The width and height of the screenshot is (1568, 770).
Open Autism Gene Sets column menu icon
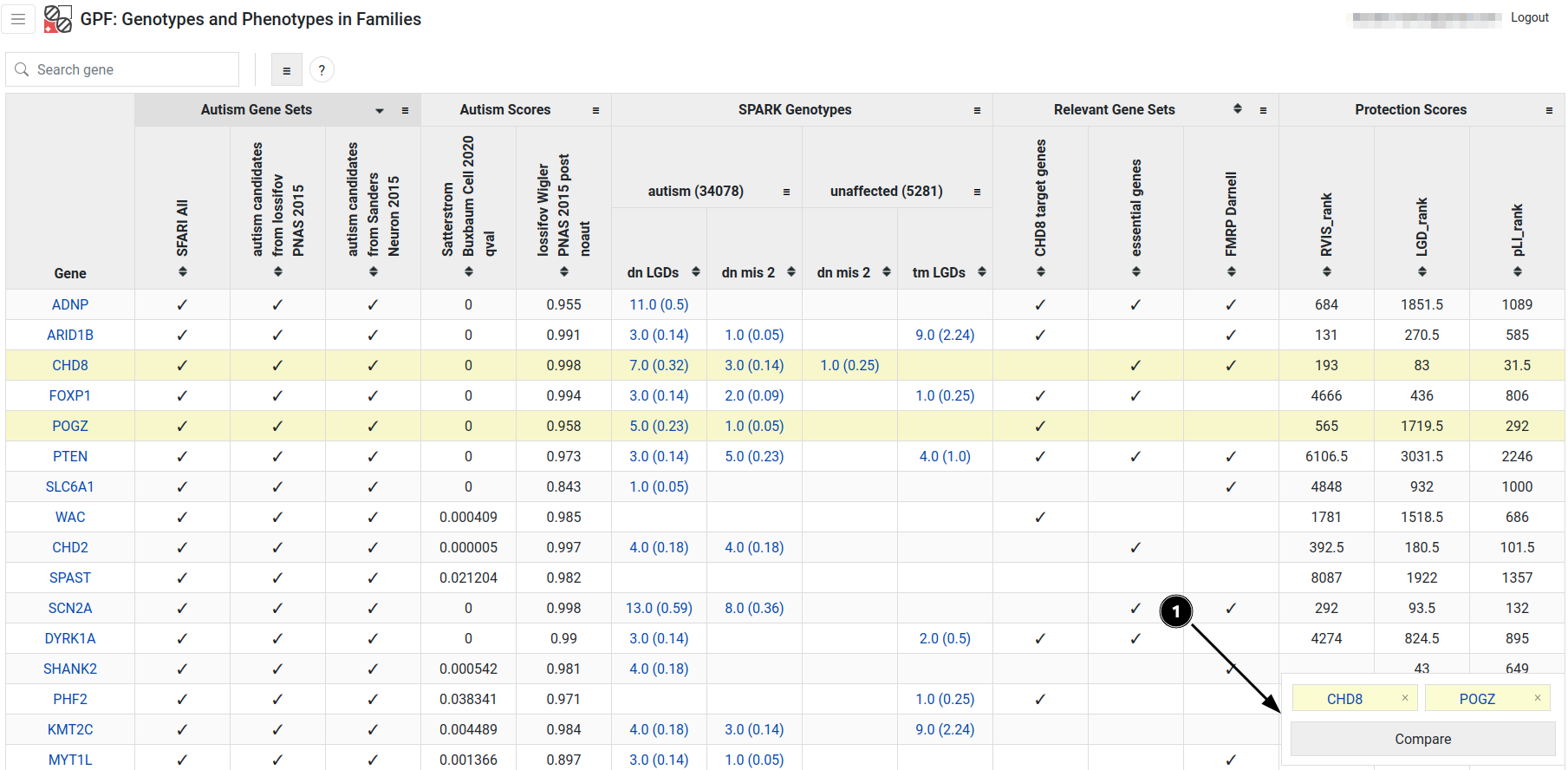coord(405,110)
